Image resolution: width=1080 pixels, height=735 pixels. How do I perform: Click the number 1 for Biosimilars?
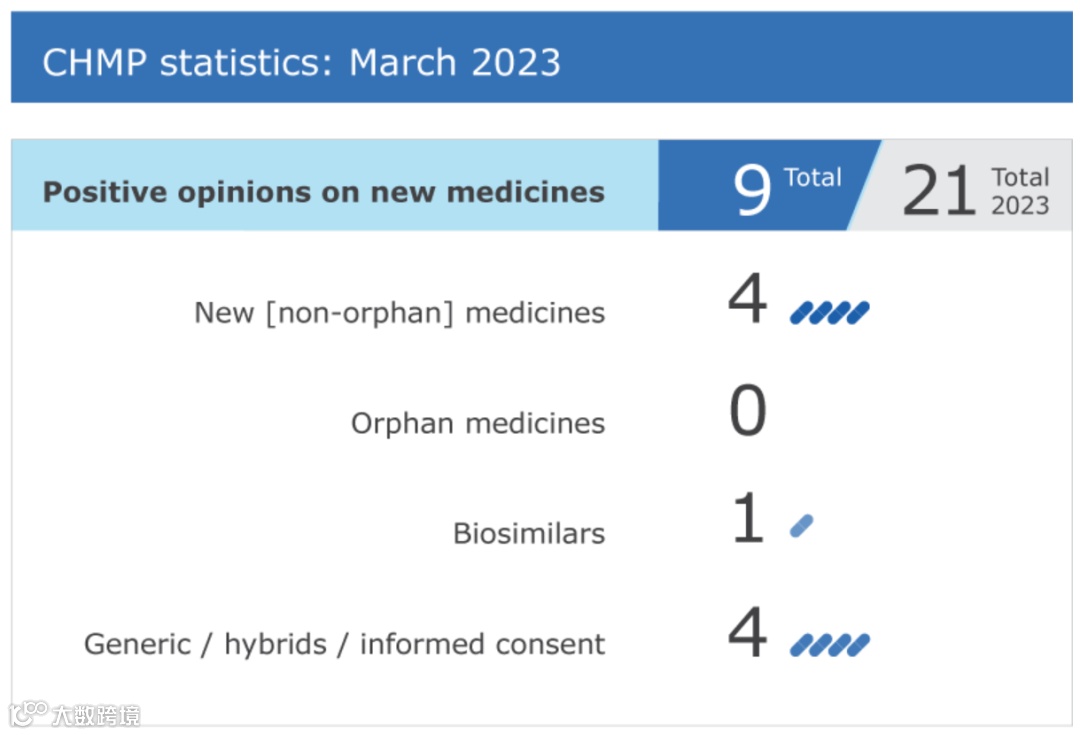click(749, 517)
